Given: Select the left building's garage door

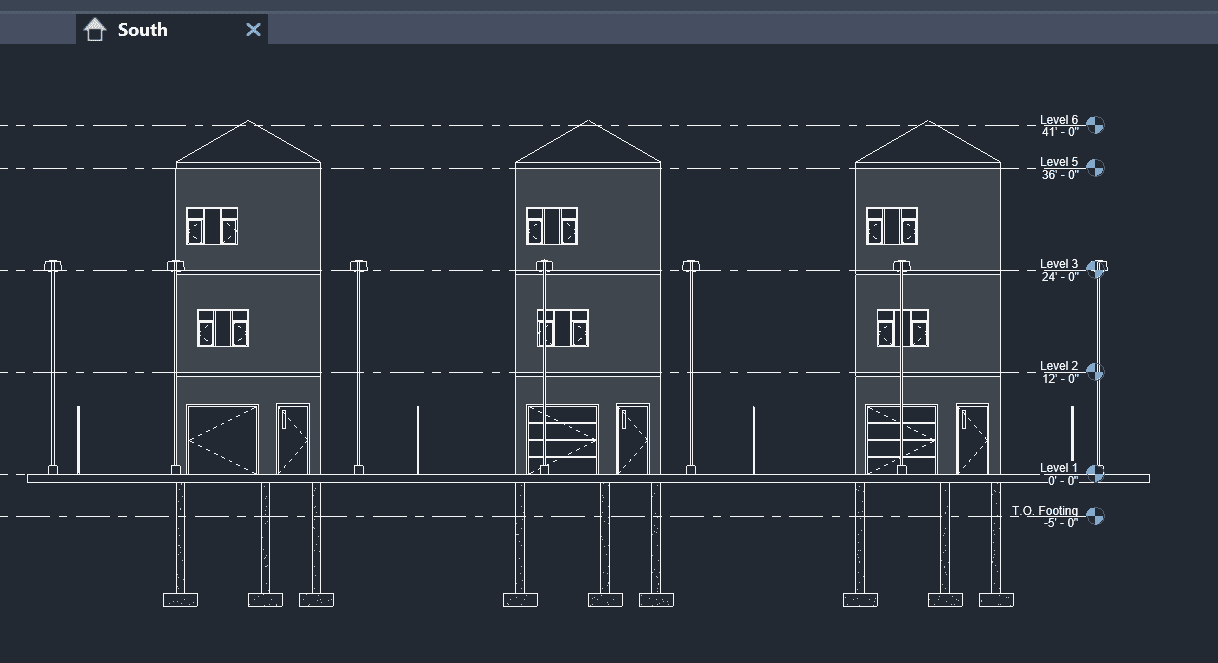Looking at the screenshot, I should [222, 440].
